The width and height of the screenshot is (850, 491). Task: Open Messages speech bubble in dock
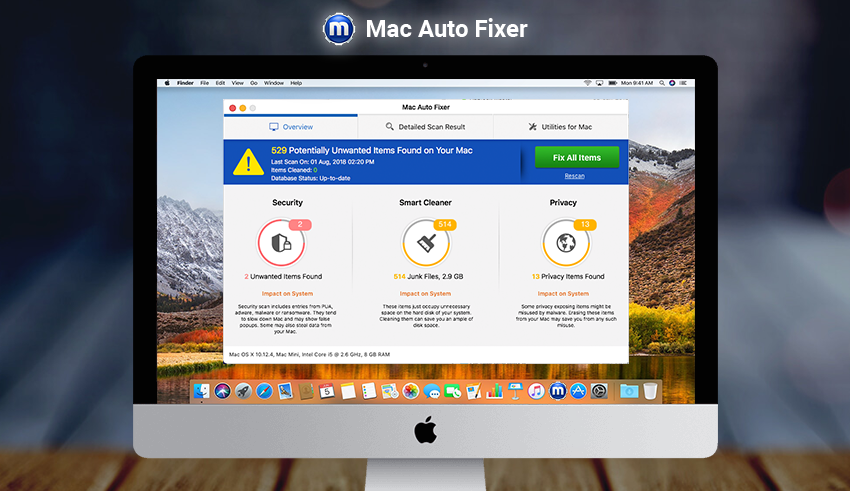click(x=432, y=391)
